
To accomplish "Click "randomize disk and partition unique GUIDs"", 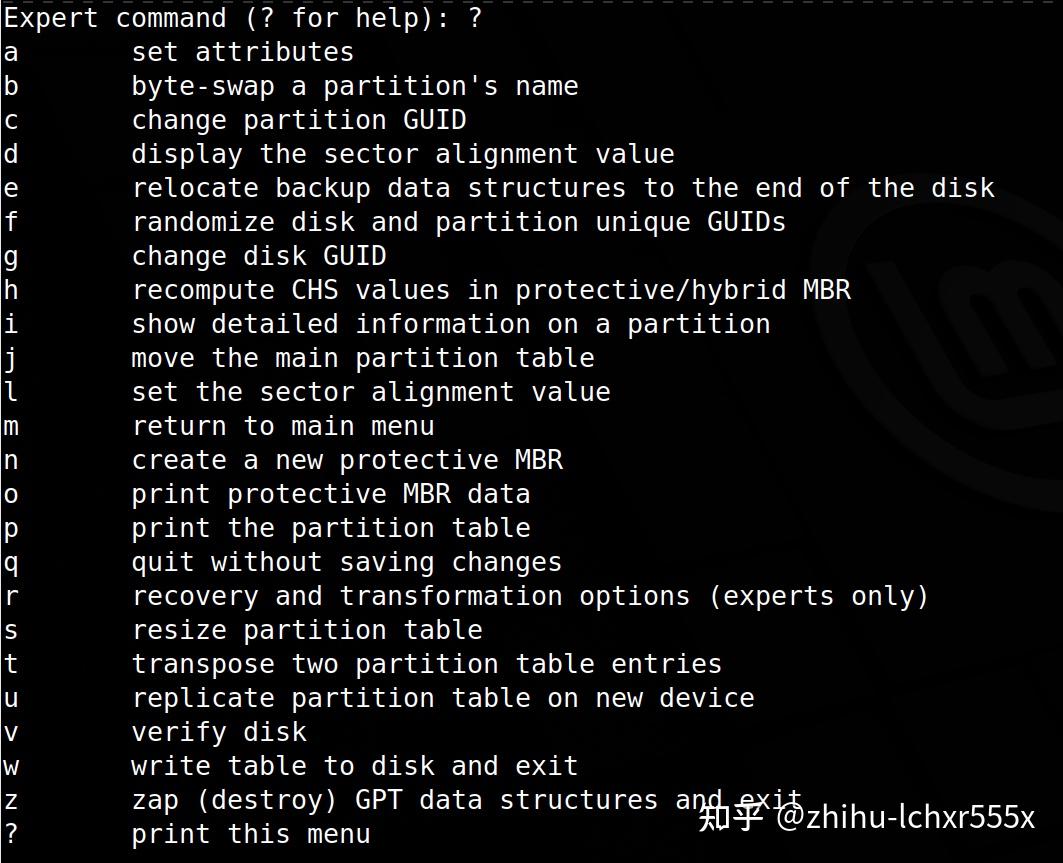I will pos(458,222).
